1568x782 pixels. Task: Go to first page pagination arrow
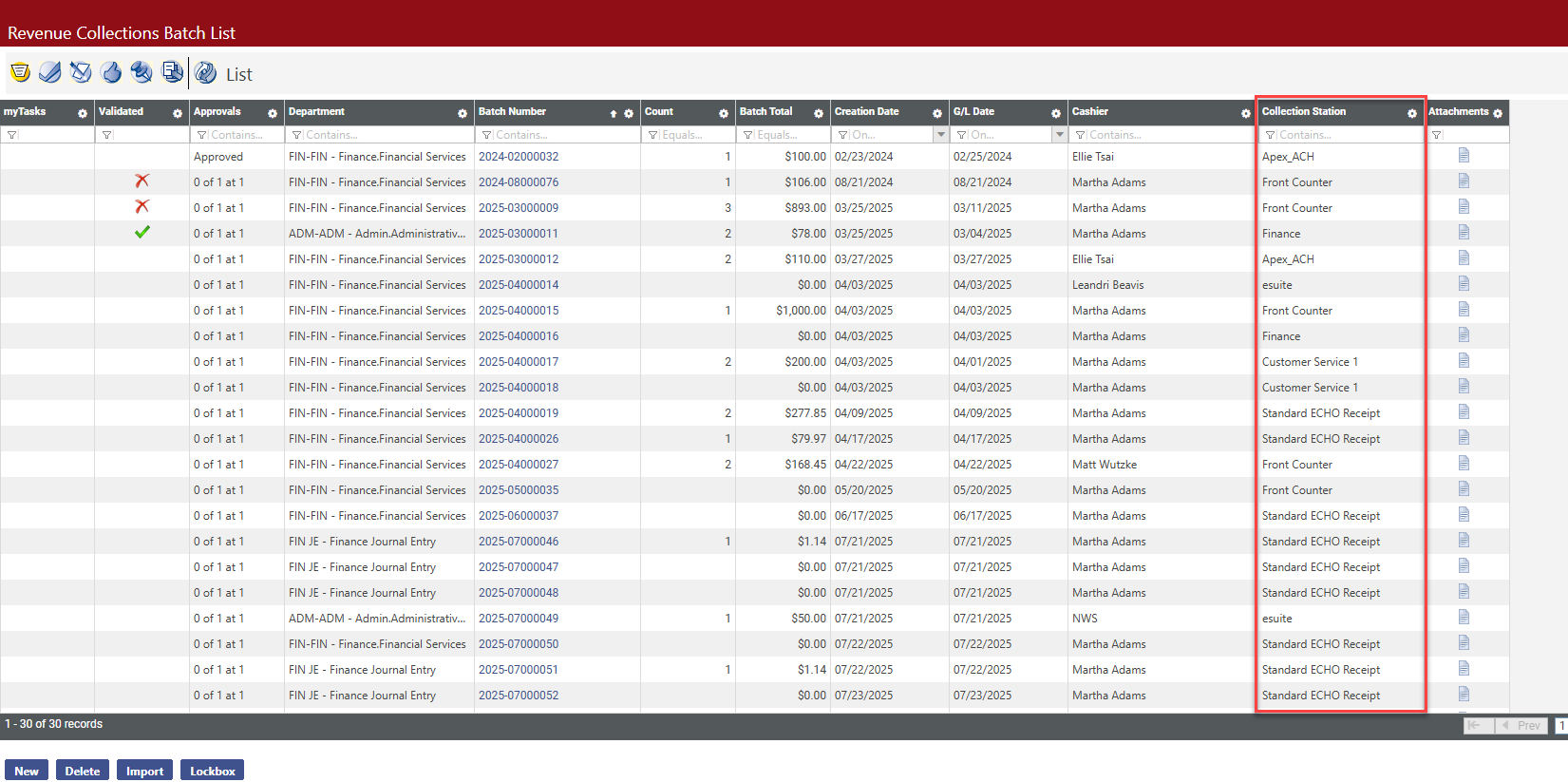pos(1478,725)
